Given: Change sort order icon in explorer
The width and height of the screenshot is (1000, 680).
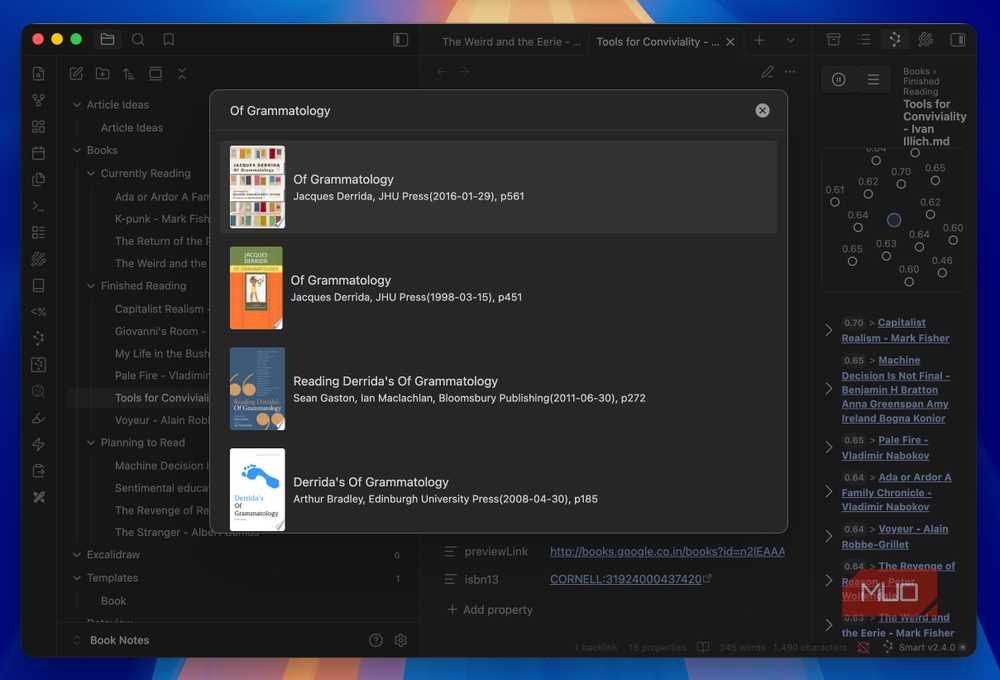Looking at the screenshot, I should pos(129,73).
